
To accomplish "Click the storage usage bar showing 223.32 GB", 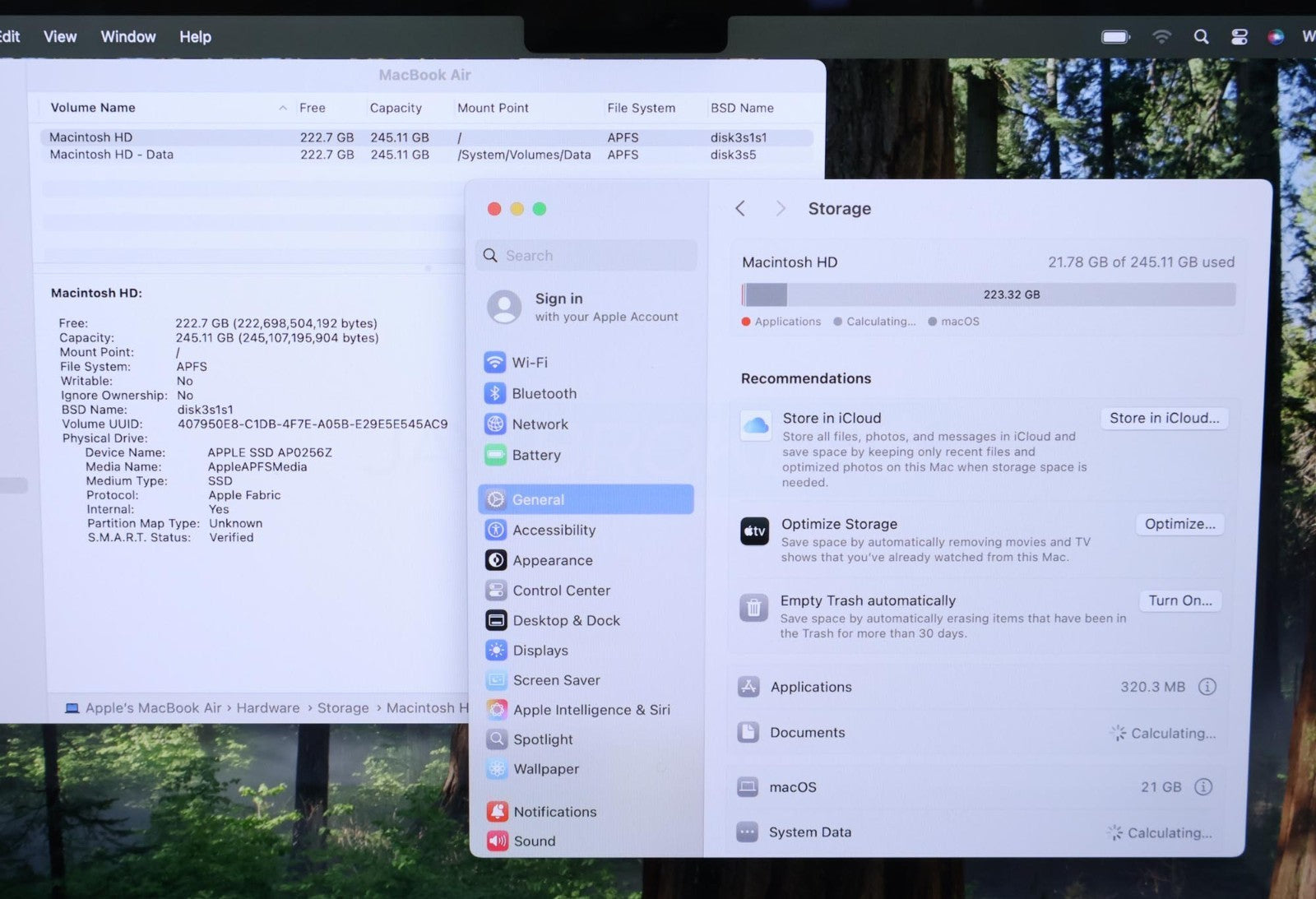I will tap(989, 294).
